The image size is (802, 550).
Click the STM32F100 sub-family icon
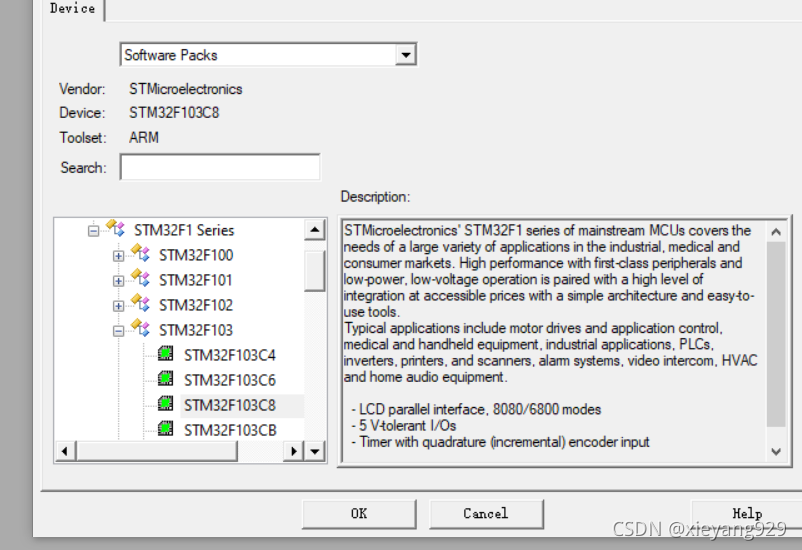(140, 253)
